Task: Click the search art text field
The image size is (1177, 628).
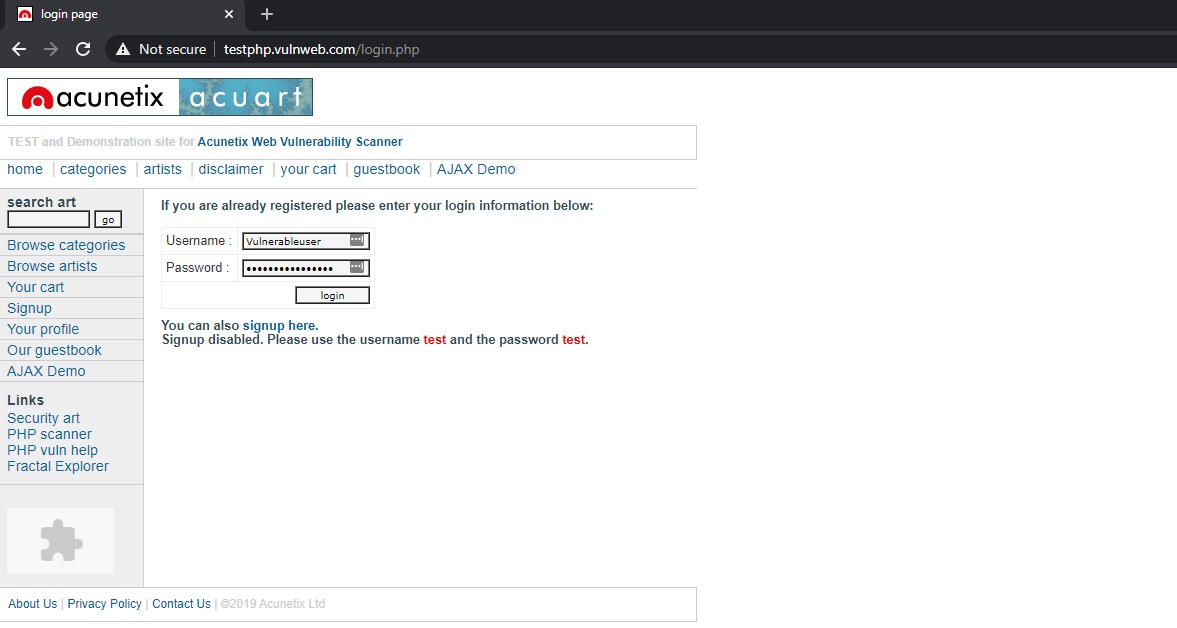Action: tap(49, 219)
